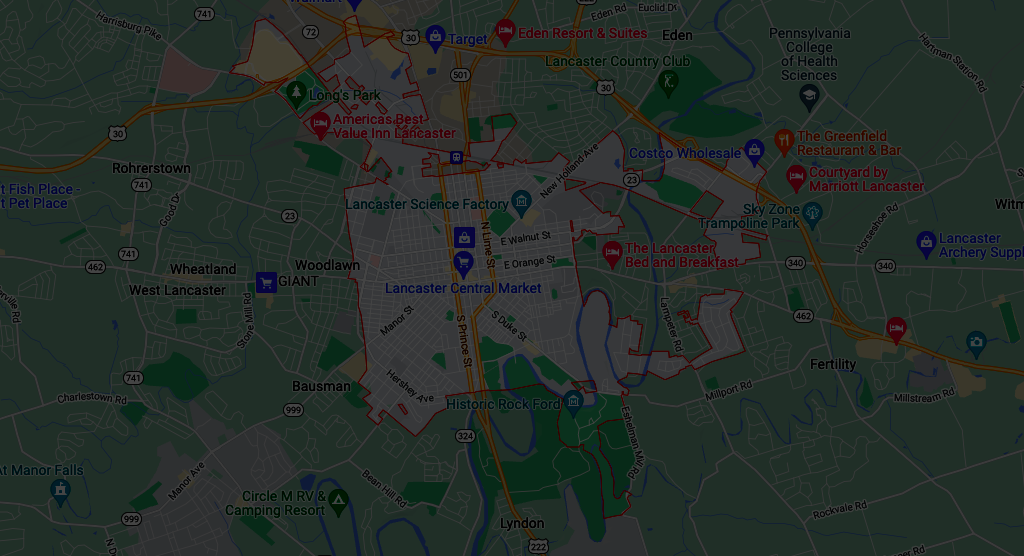Viewport: 1024px width, 556px height.
Task: Select the Woodlawn place name
Action: point(327,265)
